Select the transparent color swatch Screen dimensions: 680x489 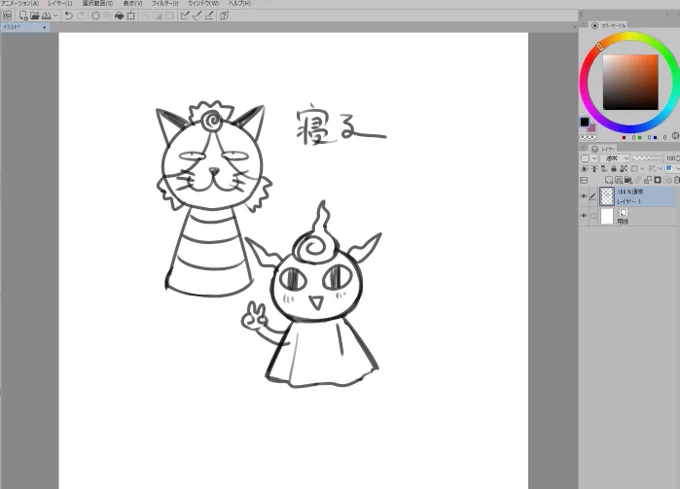[588, 137]
